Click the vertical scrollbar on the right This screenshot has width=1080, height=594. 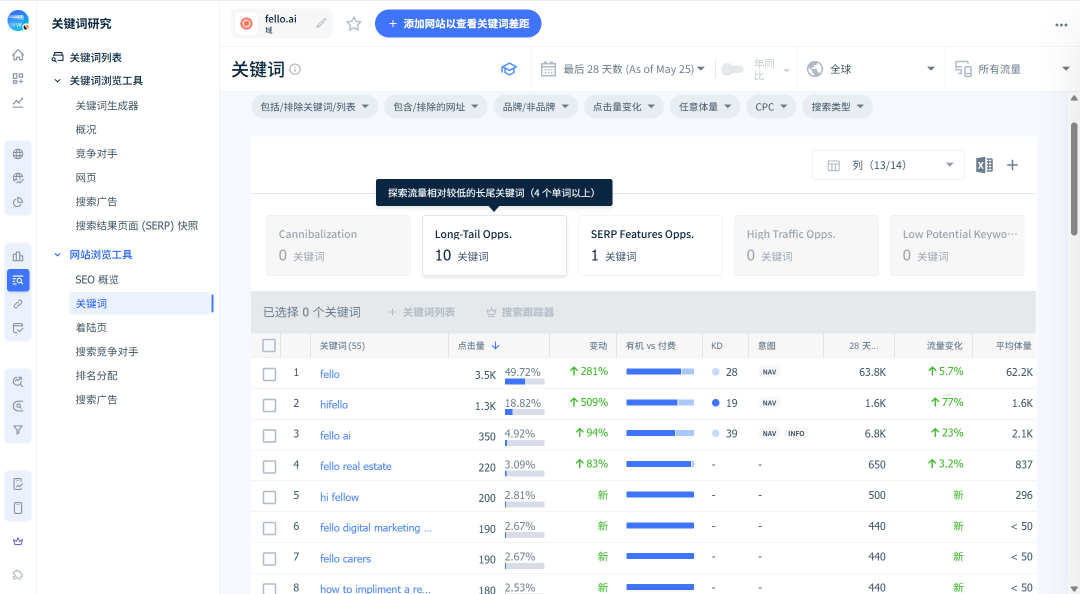click(1073, 178)
